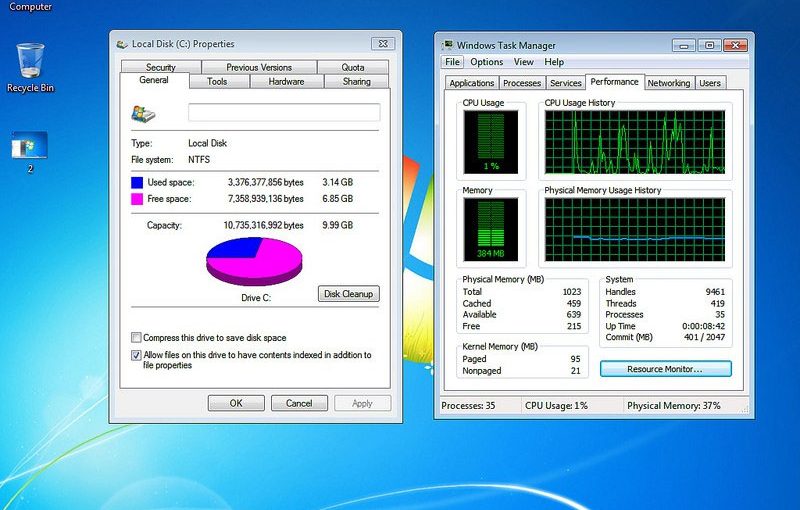
Task: Click the Free space value 6.85 GB
Action: pos(337,198)
